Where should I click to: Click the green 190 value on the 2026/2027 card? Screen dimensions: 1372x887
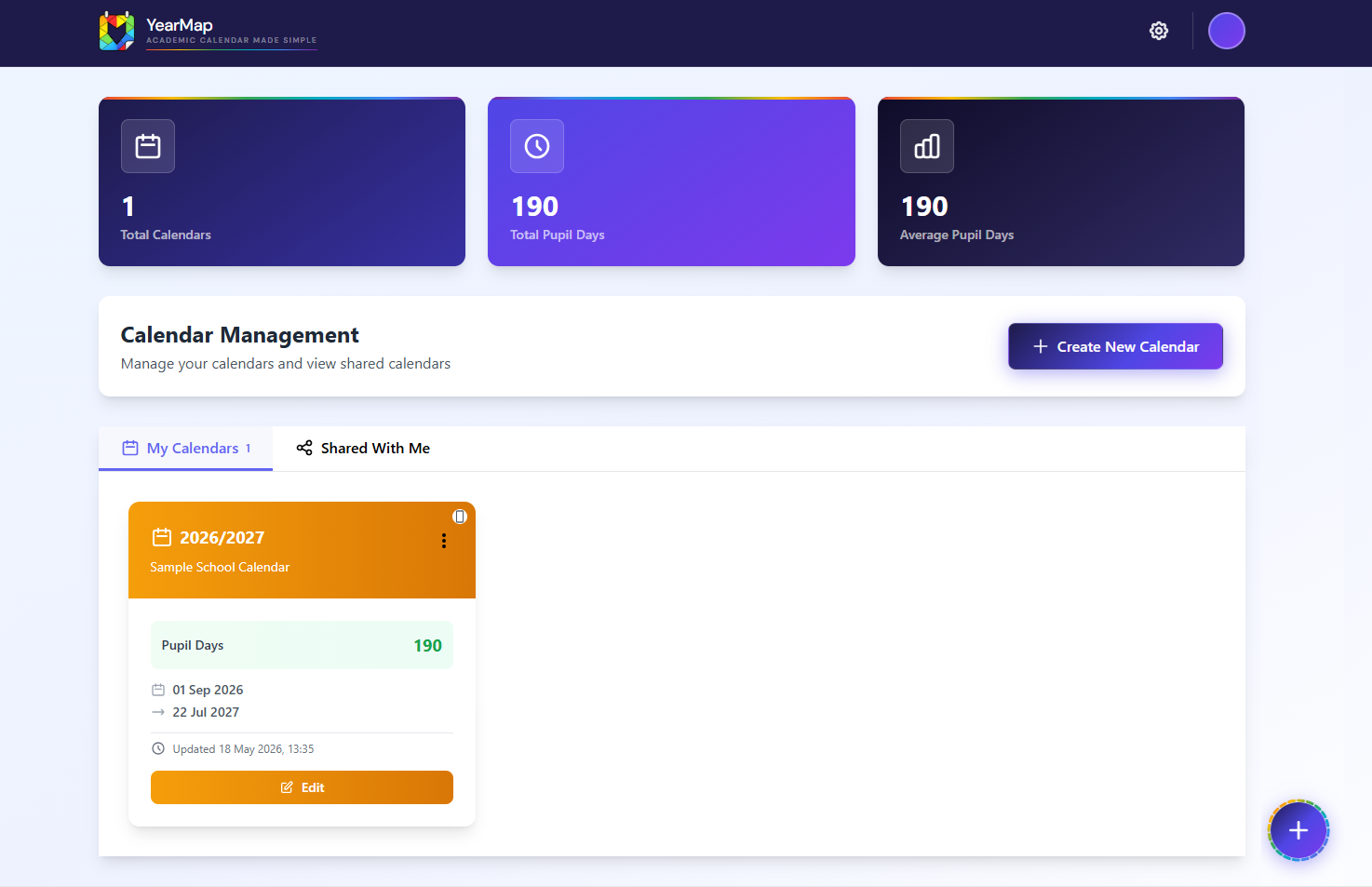[x=427, y=645]
